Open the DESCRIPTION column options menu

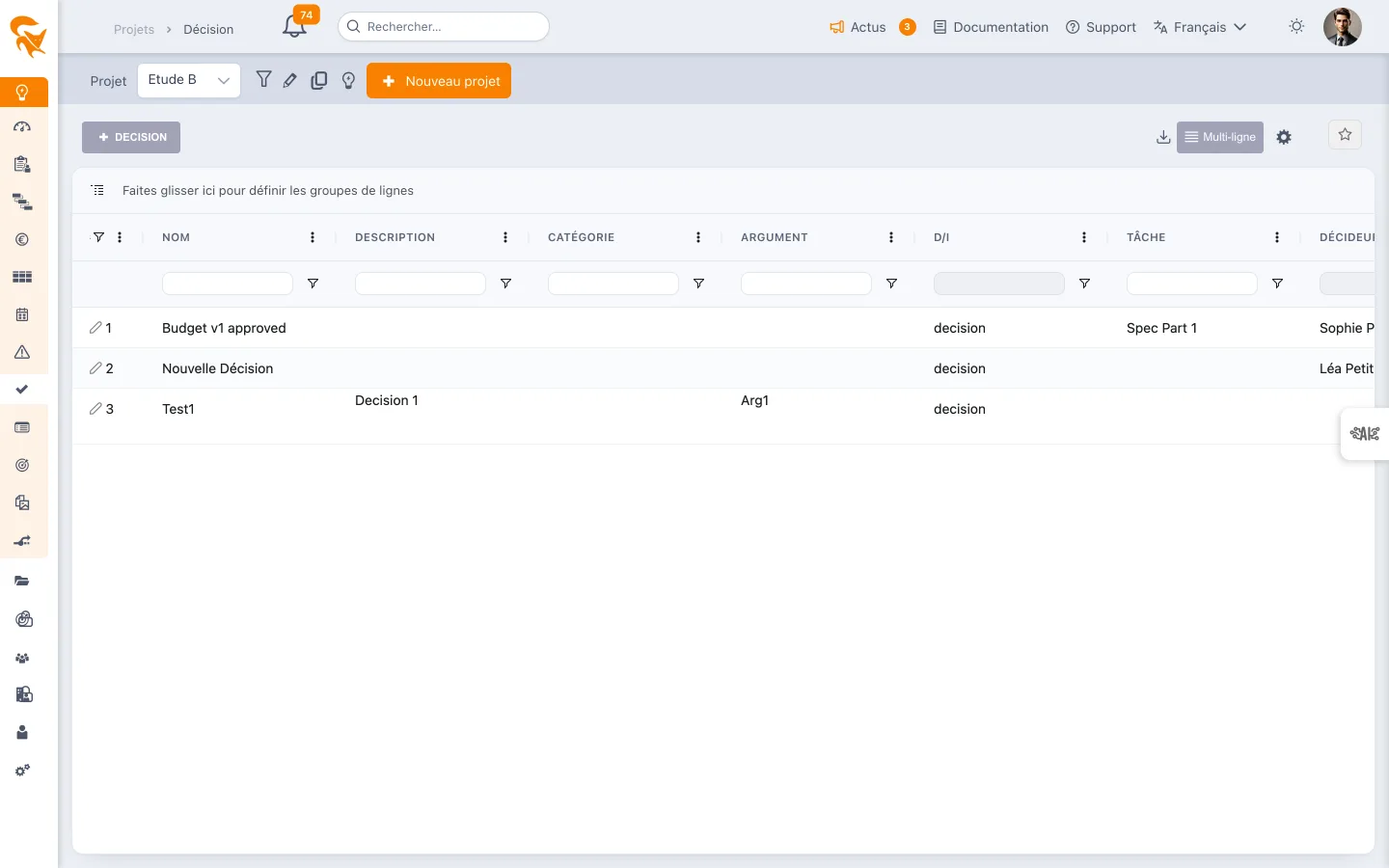tap(505, 237)
